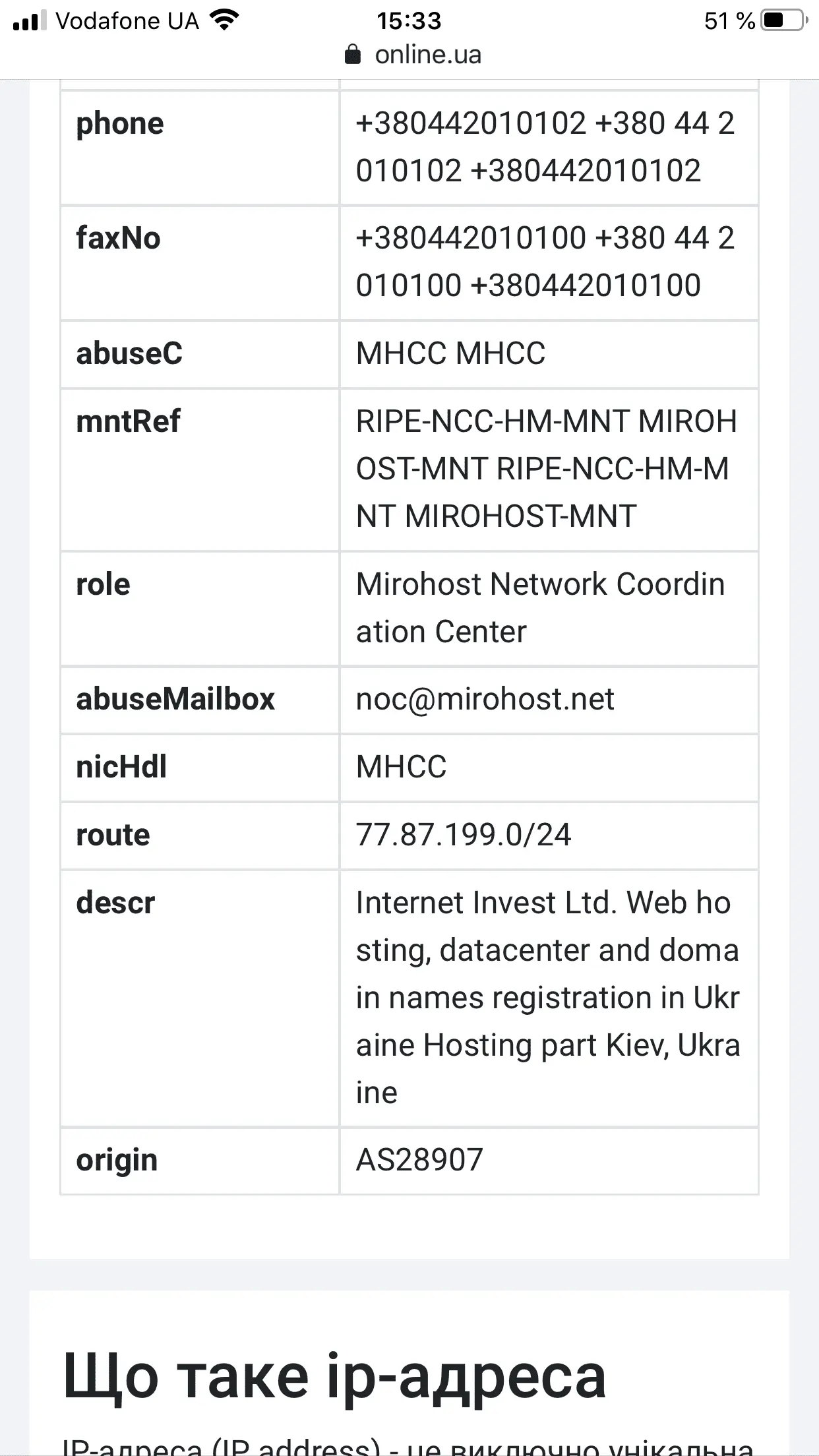Tap the 15:33 clock in status bar
Image resolution: width=819 pixels, height=1456 pixels.
click(x=409, y=21)
